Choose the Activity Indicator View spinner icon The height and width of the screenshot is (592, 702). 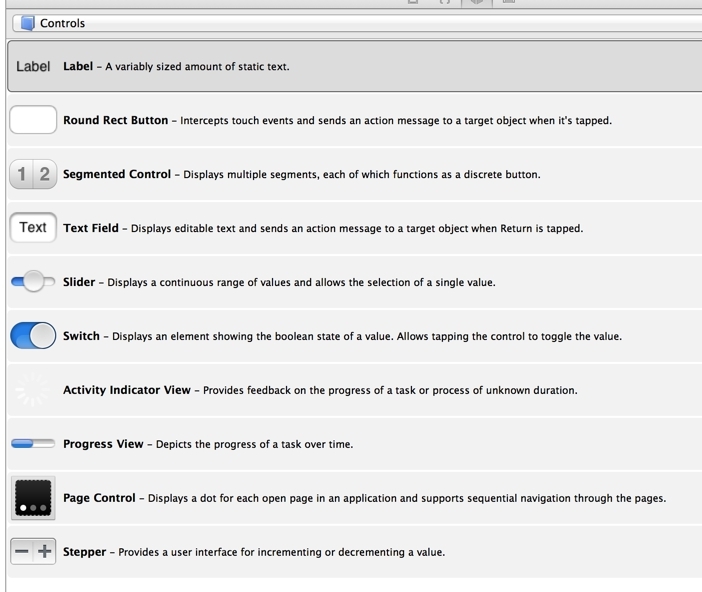coord(32,390)
